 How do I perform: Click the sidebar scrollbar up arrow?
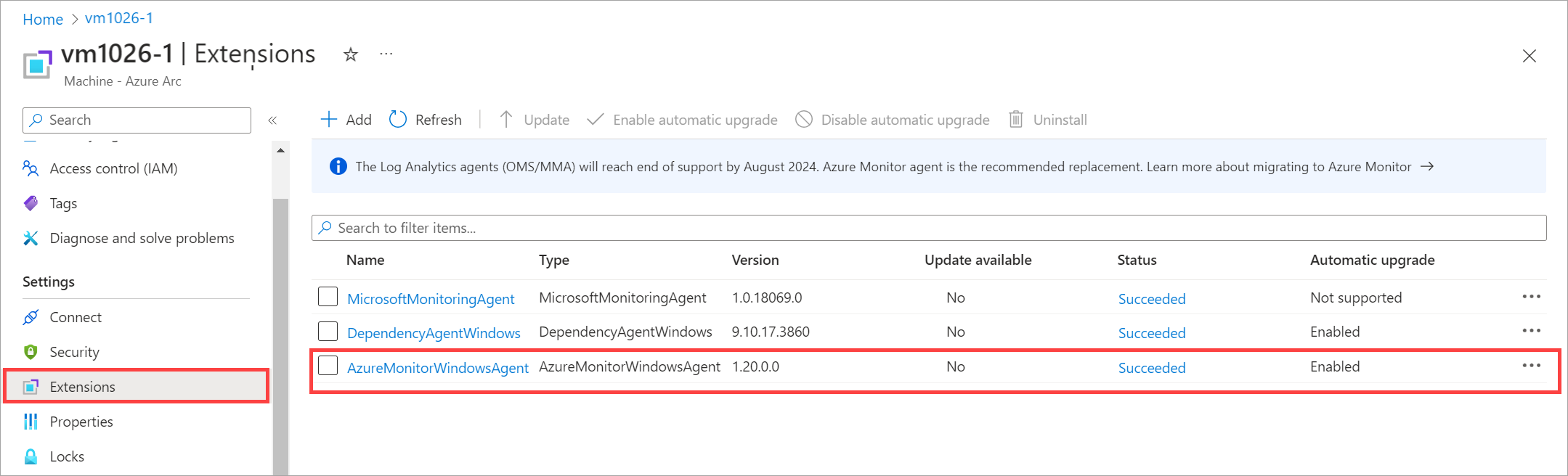pos(281,150)
